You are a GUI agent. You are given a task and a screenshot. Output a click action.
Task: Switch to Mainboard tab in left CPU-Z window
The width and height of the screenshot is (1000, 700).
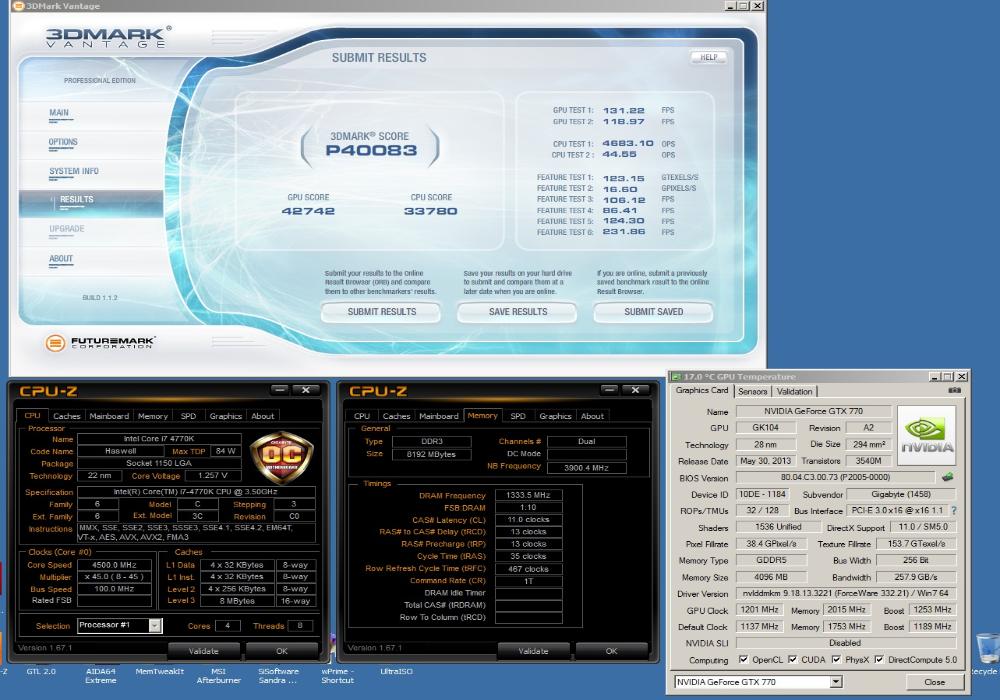[x=109, y=416]
